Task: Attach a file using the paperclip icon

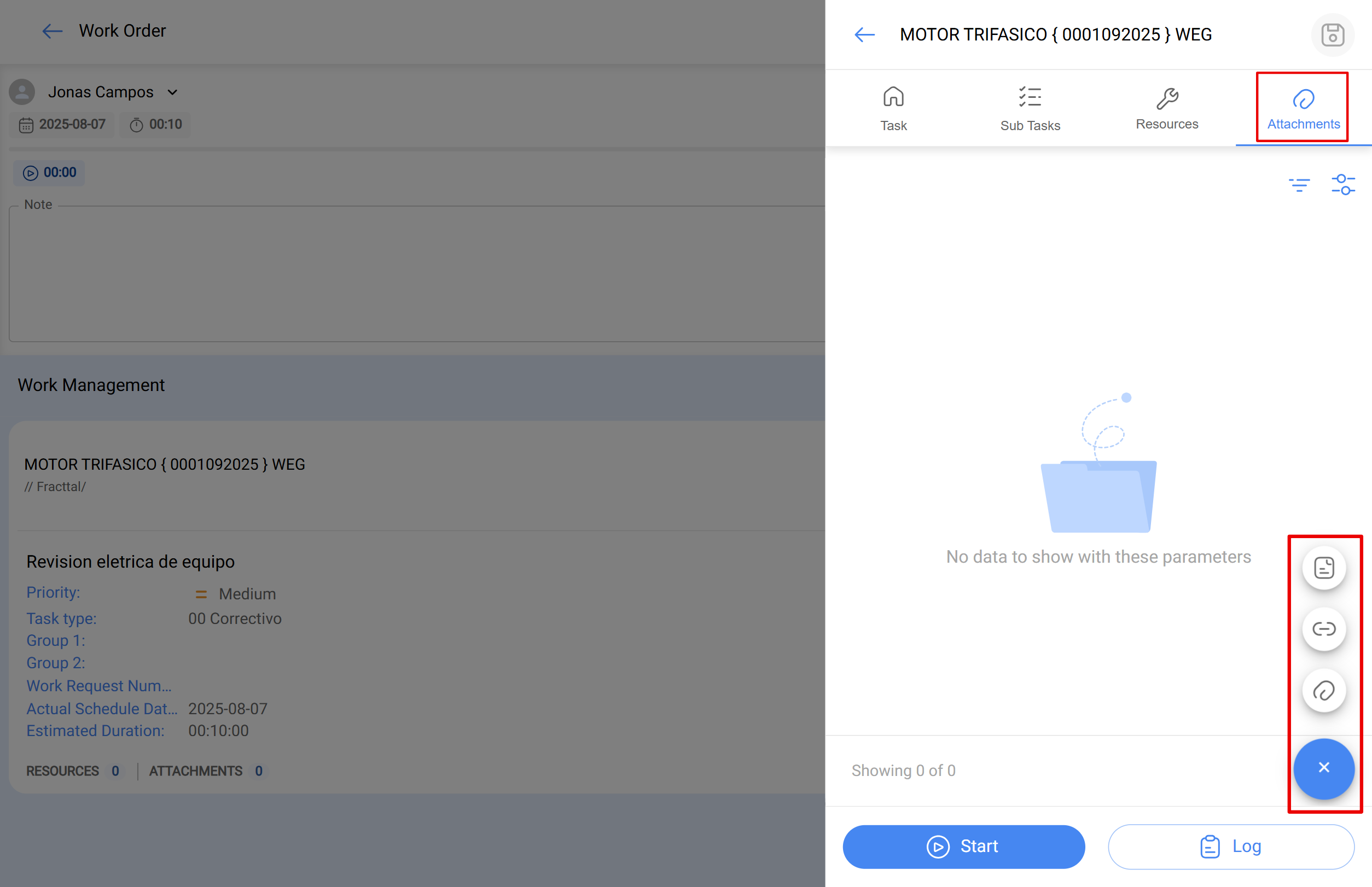Action: tap(1324, 691)
